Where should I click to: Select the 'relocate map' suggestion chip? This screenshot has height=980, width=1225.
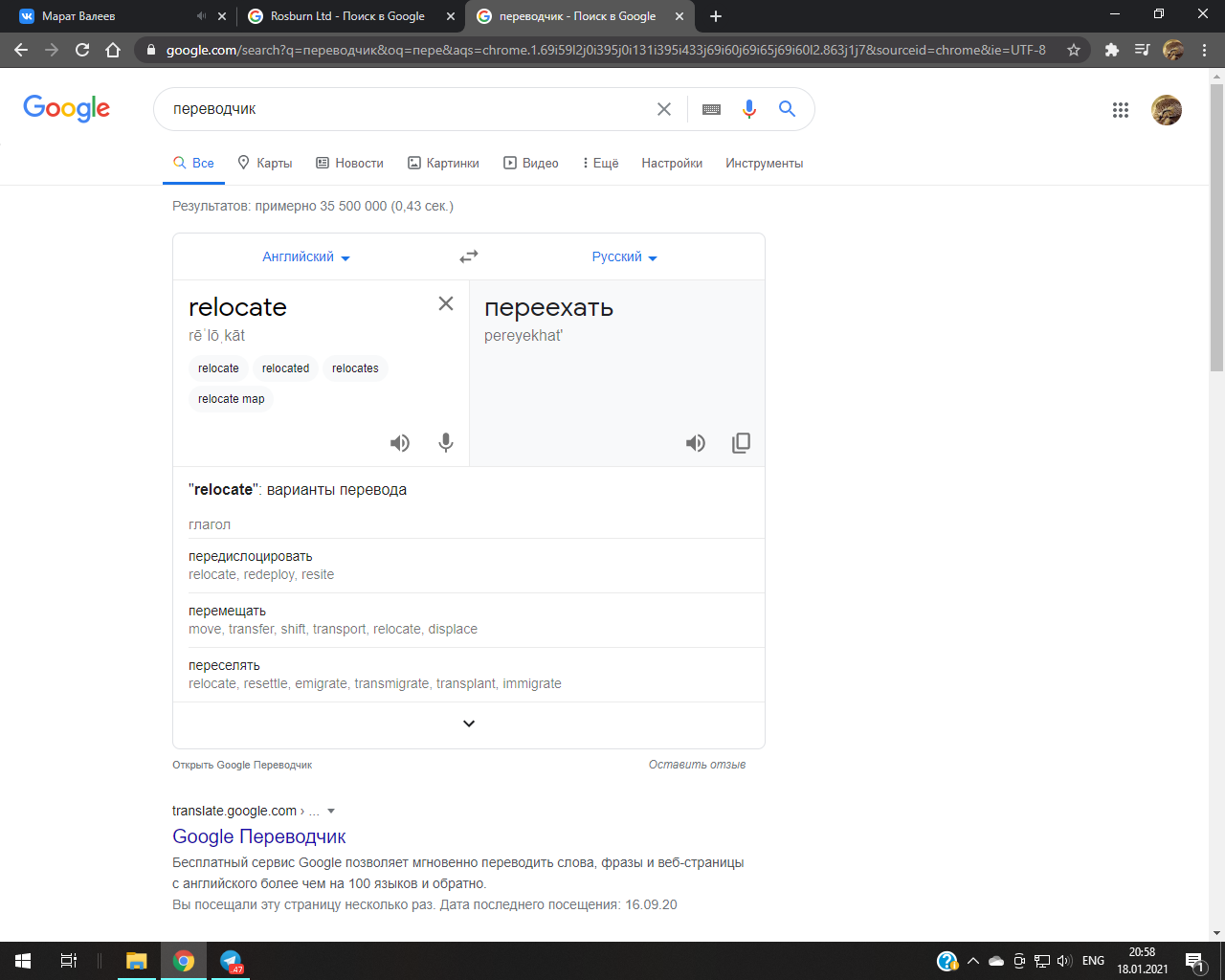[x=231, y=399]
